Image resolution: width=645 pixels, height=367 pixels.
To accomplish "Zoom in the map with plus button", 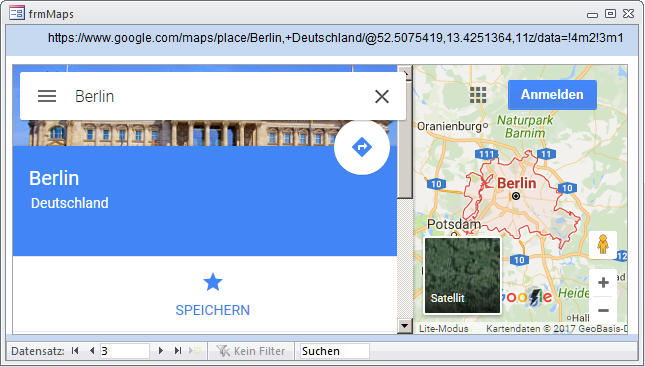I will click(x=603, y=283).
